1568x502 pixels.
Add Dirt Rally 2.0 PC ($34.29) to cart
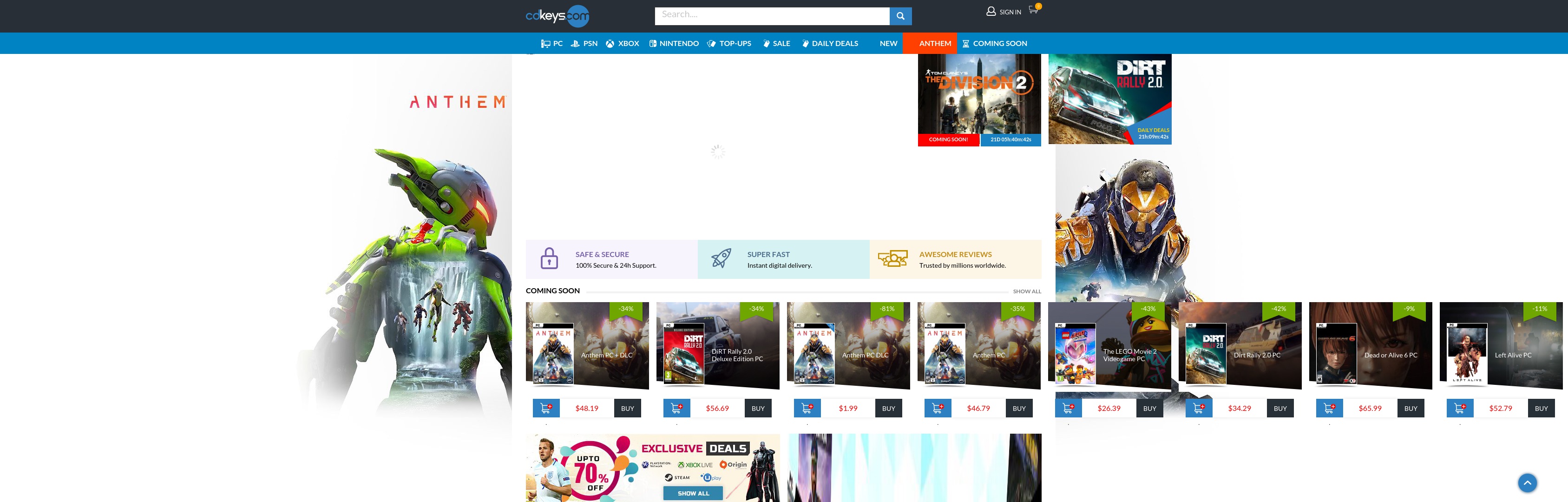[x=1199, y=408]
